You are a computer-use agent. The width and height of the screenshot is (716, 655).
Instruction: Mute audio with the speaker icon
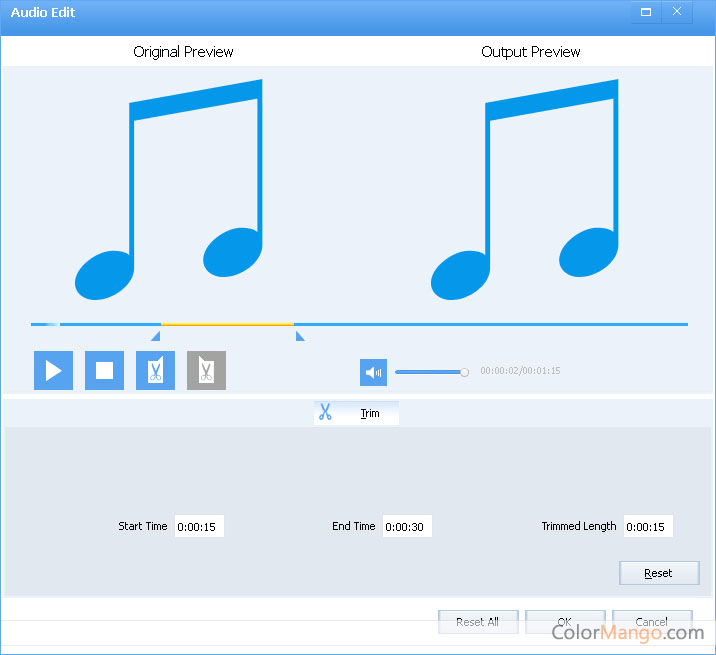[373, 372]
